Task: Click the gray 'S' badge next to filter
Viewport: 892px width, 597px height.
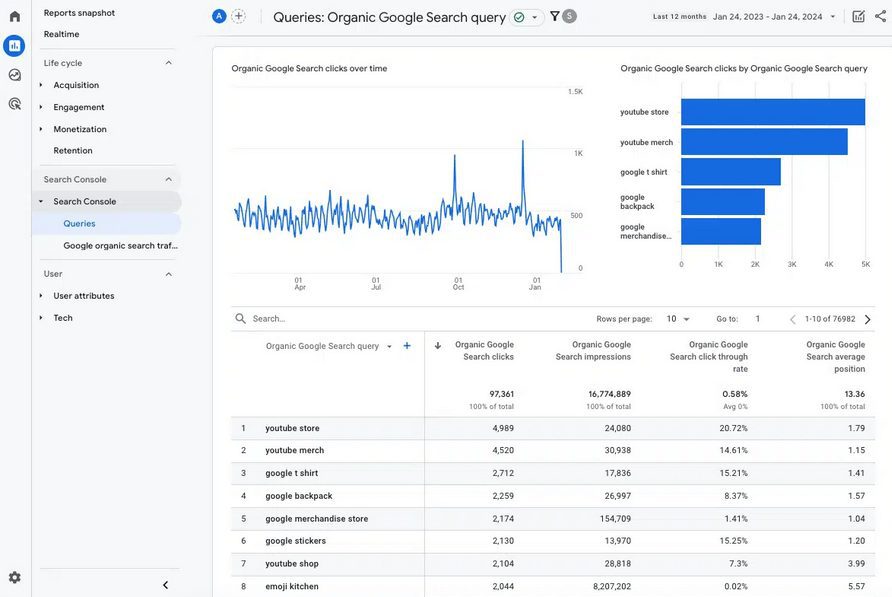Action: click(569, 17)
